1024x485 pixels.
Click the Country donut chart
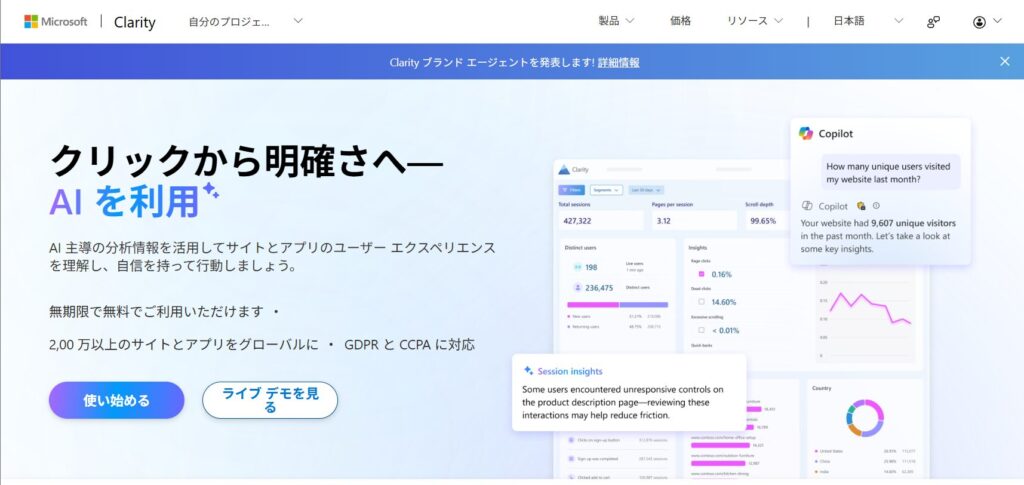pos(865,418)
